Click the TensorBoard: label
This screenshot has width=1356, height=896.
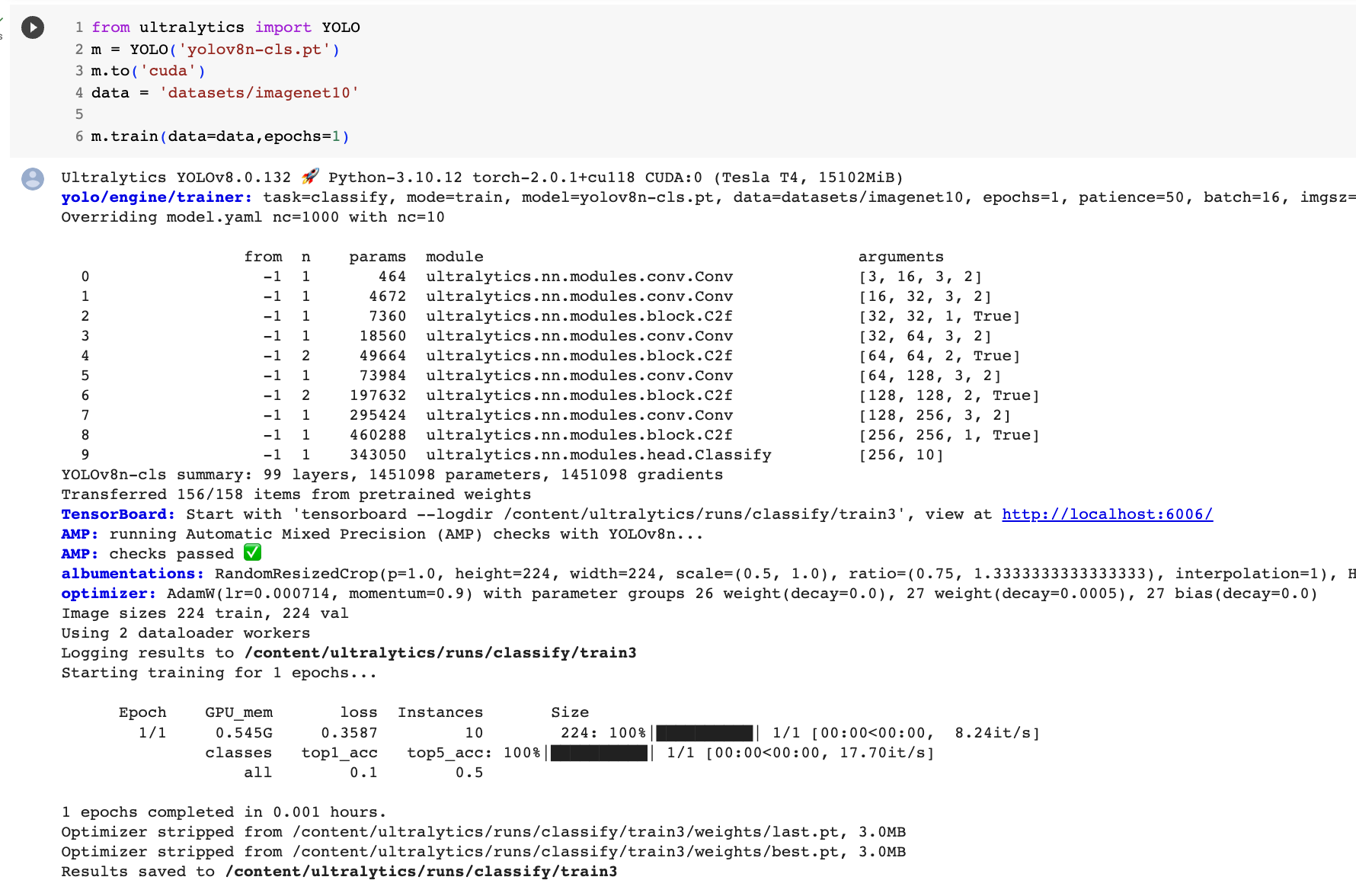[x=118, y=514]
